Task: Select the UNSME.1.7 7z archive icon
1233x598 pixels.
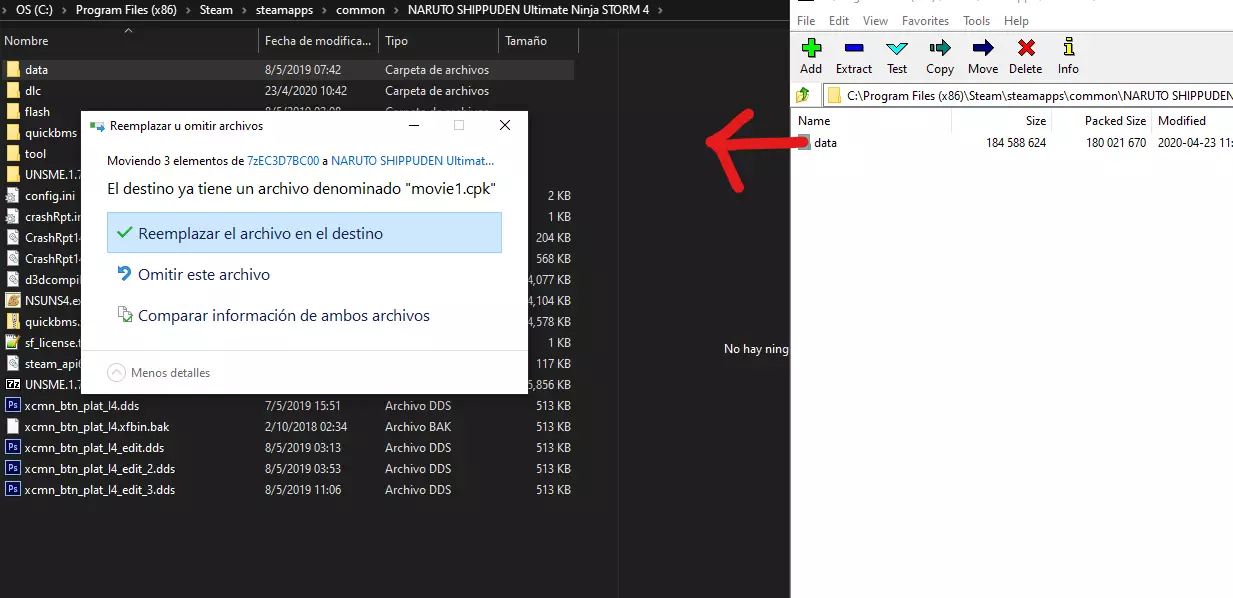Action: click(x=13, y=384)
